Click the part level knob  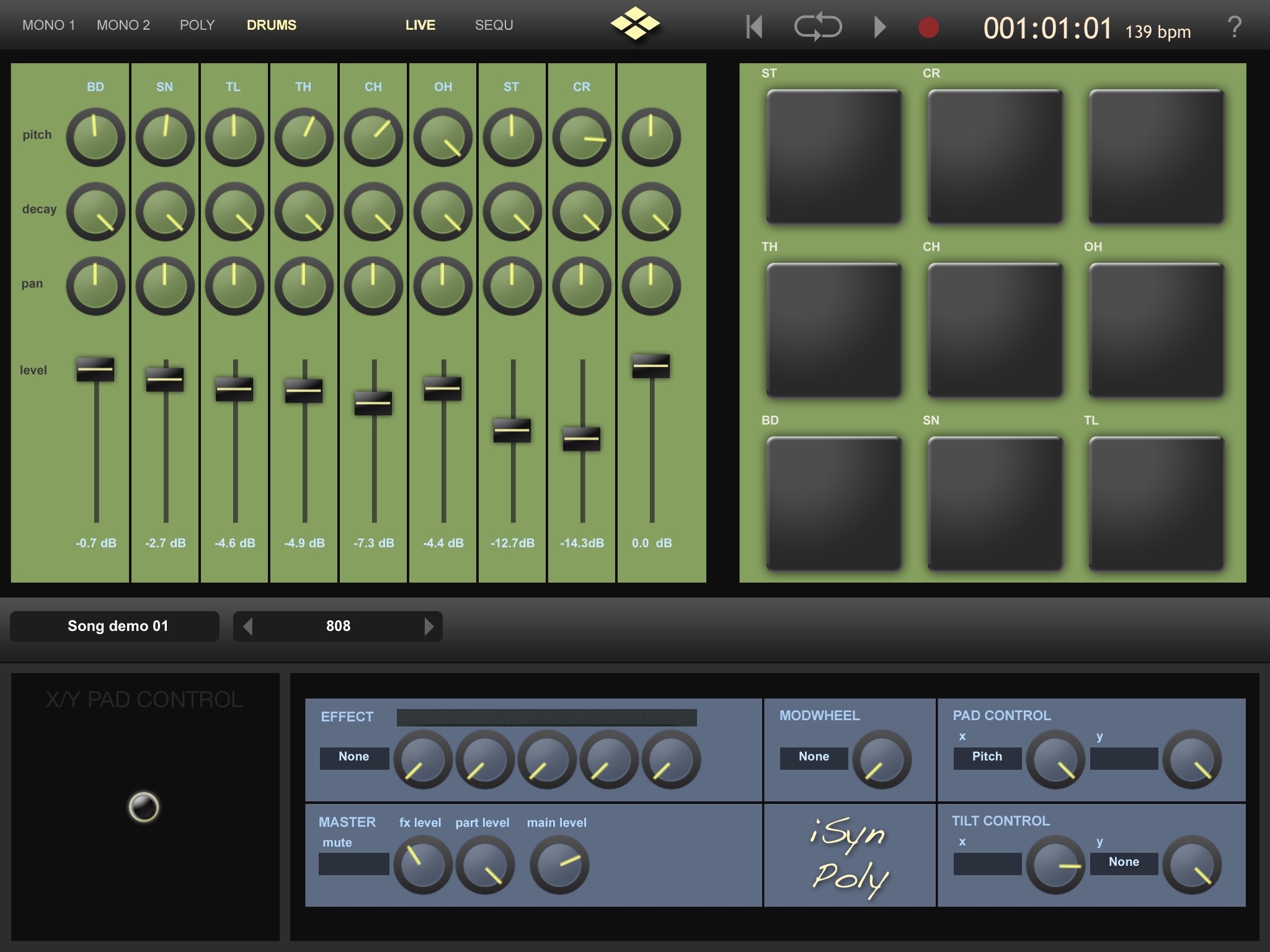pos(485,865)
